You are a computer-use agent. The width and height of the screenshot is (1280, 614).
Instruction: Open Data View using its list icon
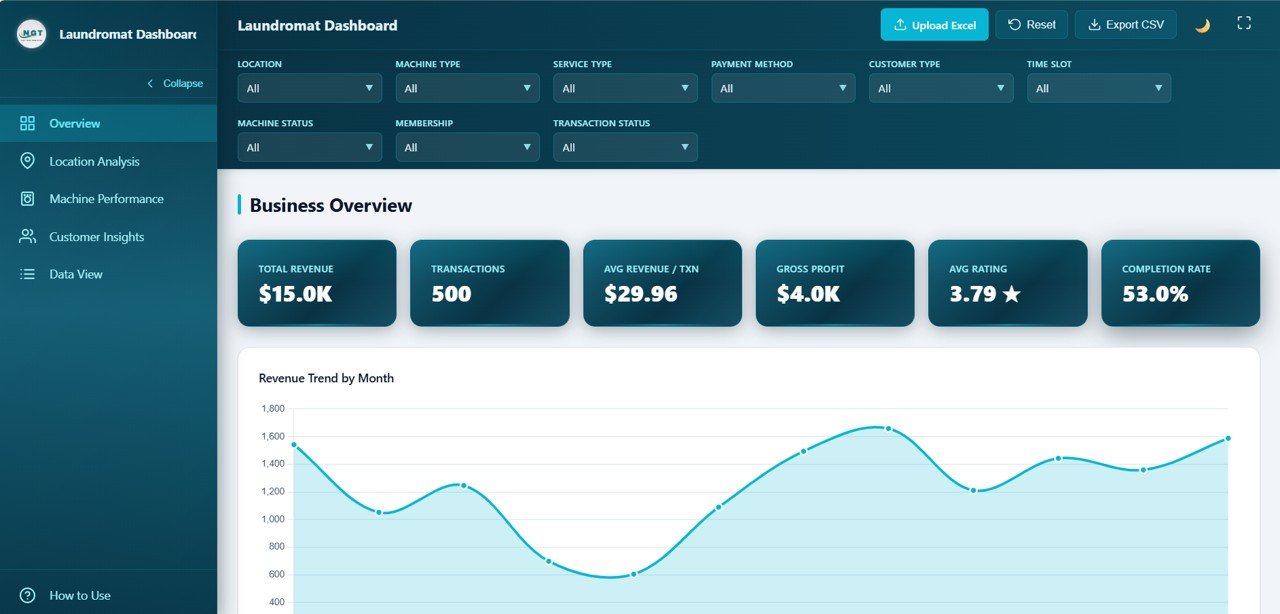(27, 273)
